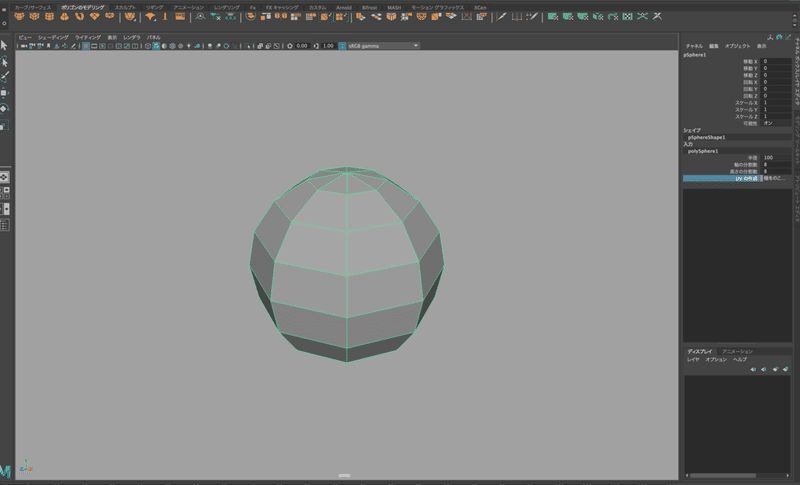The height and width of the screenshot is (485, 800).
Task: Switch to single perspective pane layout
Action: (x=4, y=177)
